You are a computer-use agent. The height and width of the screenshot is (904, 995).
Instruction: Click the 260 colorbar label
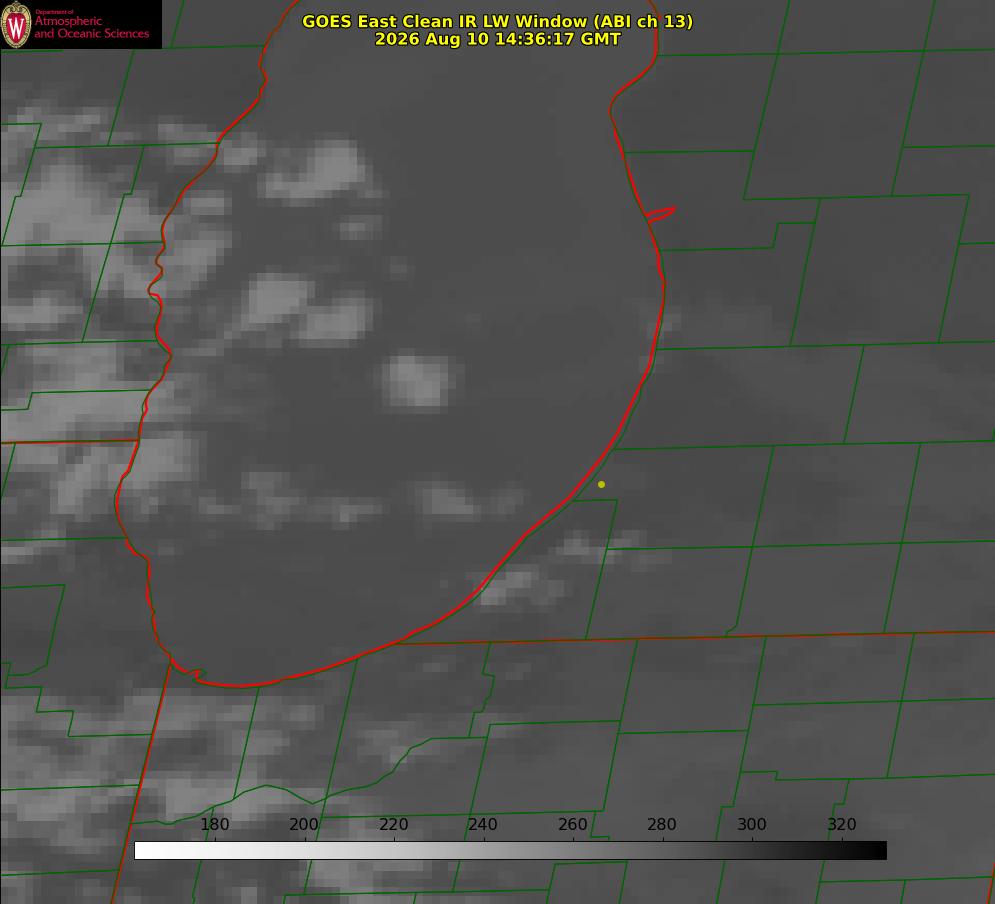click(x=572, y=824)
